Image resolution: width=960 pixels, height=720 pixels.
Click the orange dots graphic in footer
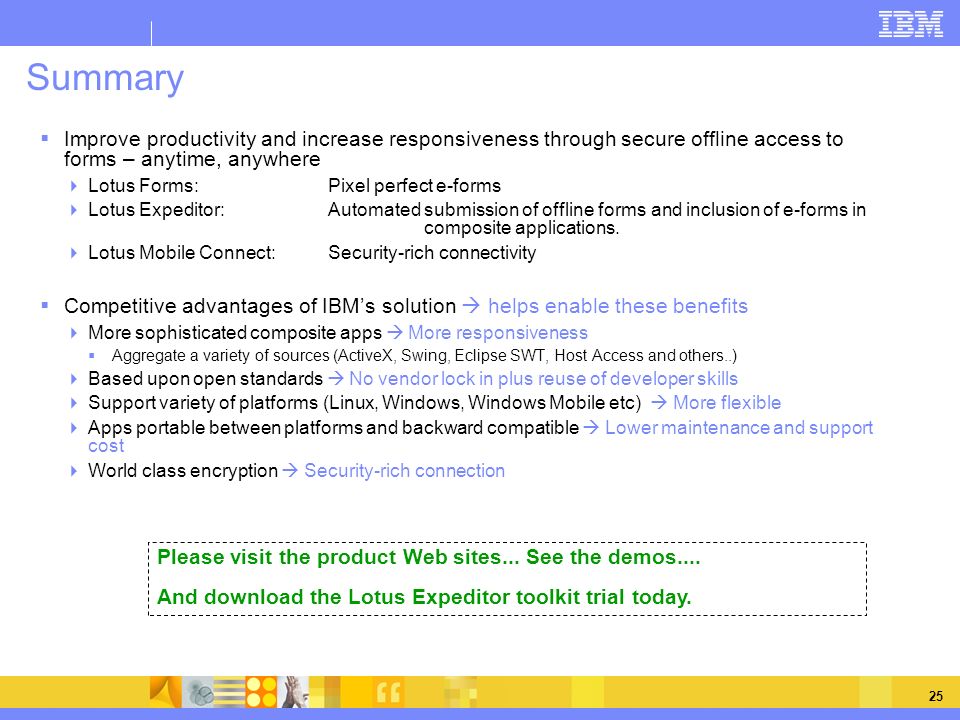tap(261, 692)
